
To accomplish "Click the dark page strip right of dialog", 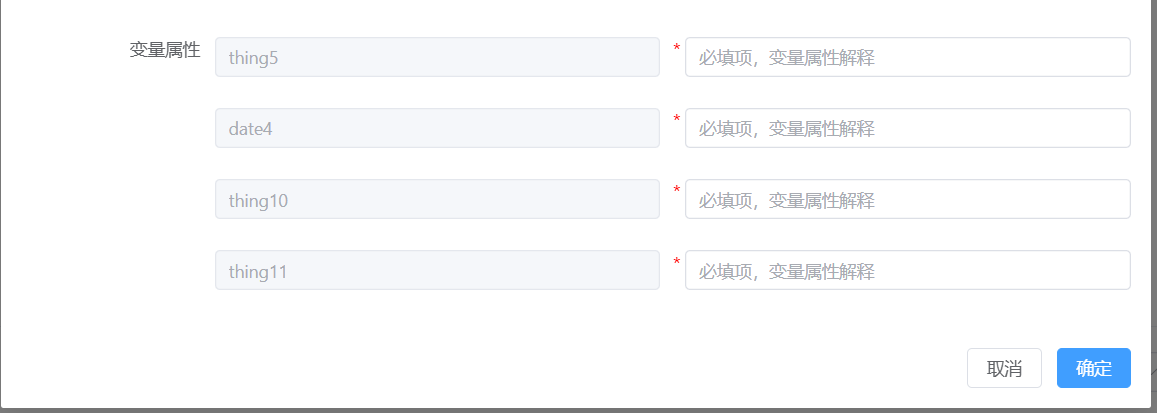I will point(1153,206).
